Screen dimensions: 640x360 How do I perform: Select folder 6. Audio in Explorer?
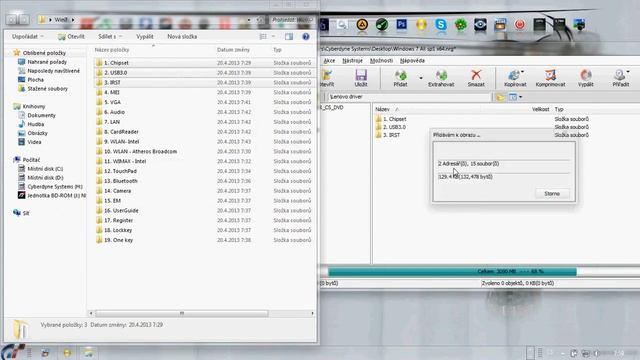(x=110, y=112)
